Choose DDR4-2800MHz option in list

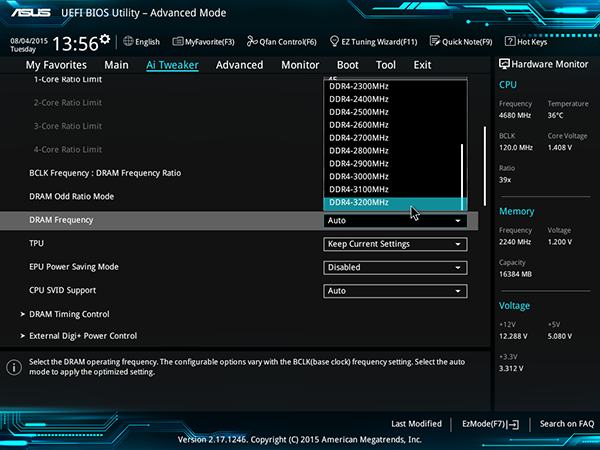(393, 151)
